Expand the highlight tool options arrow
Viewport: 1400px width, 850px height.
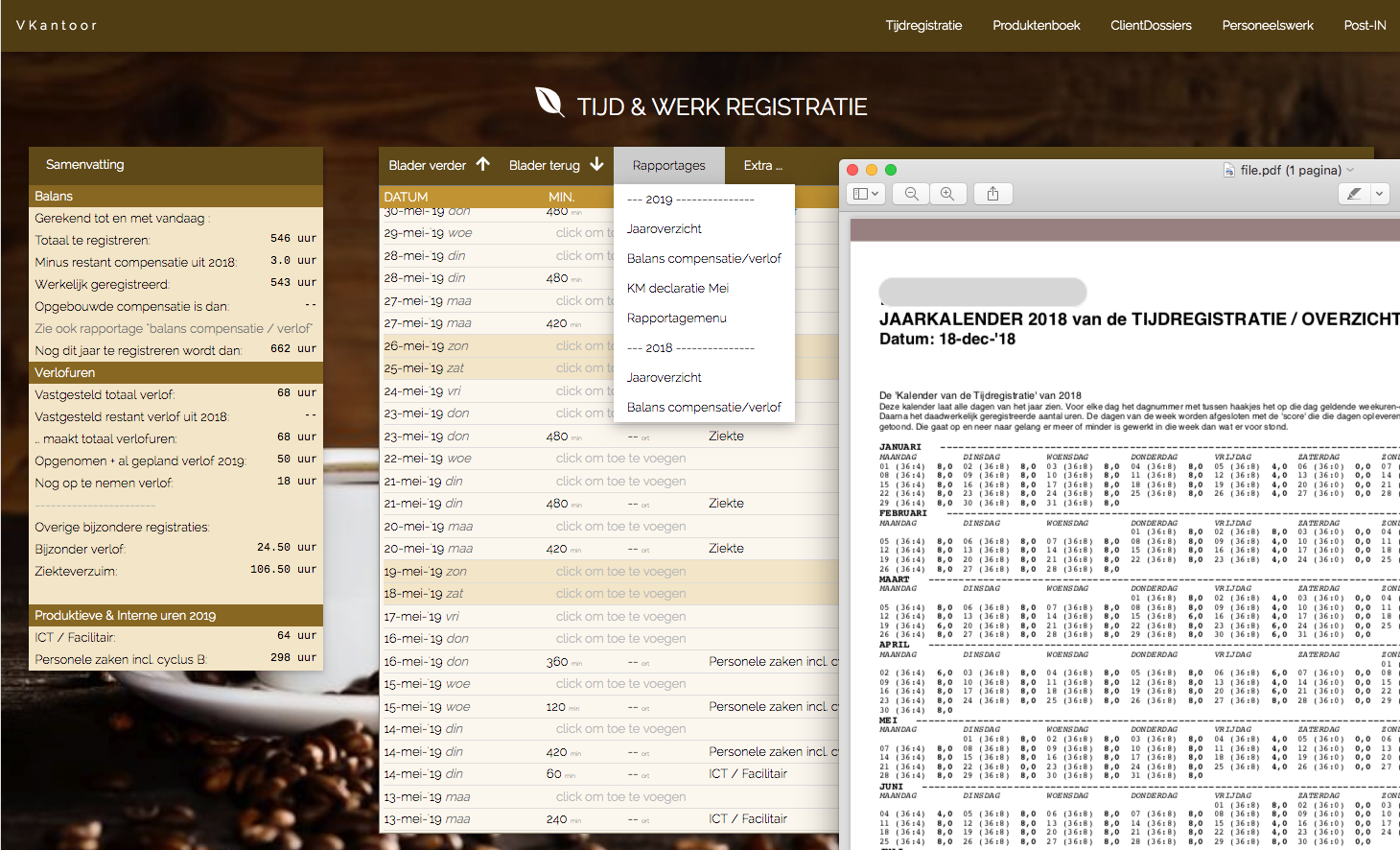tap(1380, 194)
